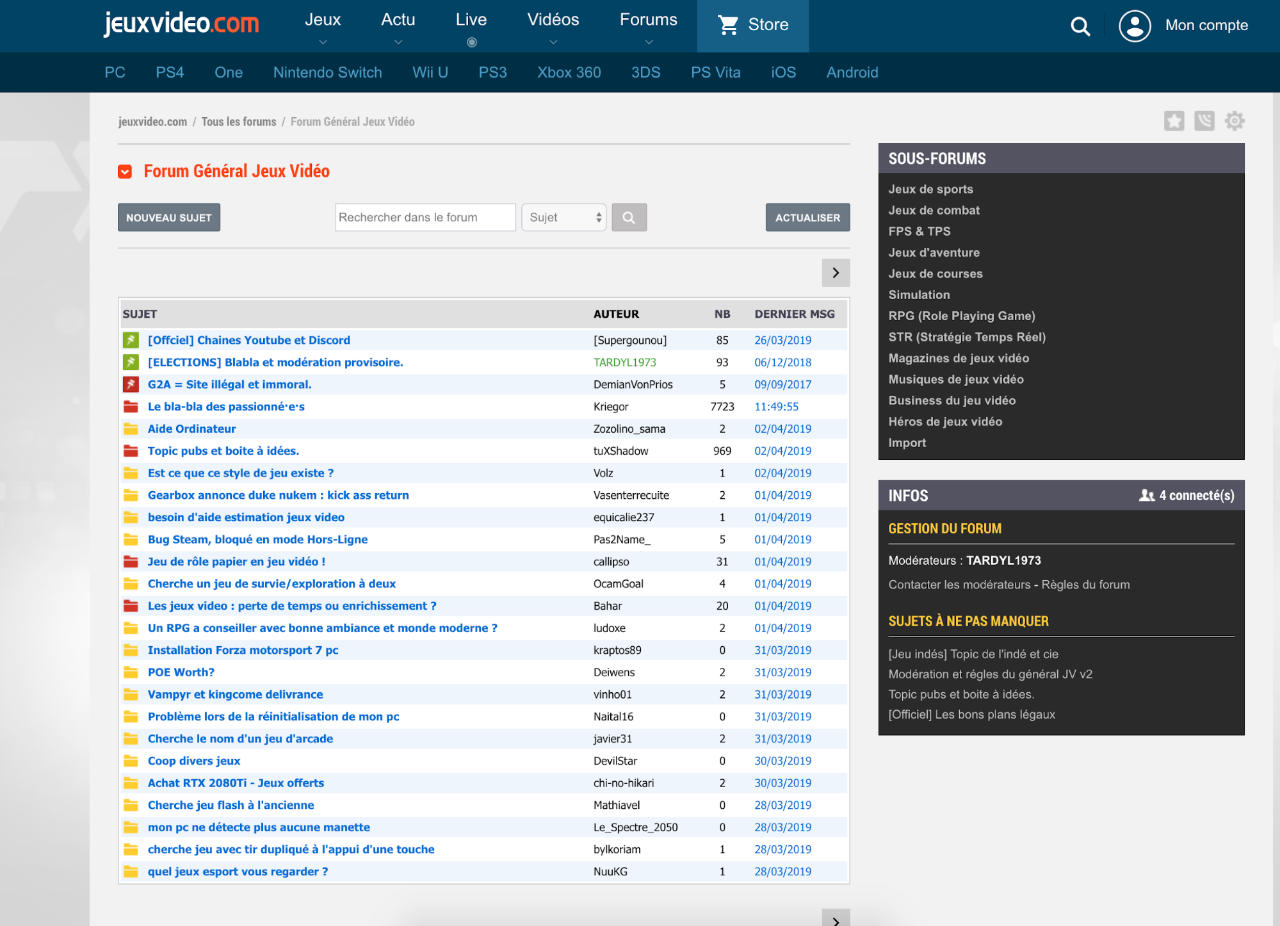Click red folder icon of Le bla-bla des passionné·e·s
Screen dimensions: 1280x926
(130, 407)
